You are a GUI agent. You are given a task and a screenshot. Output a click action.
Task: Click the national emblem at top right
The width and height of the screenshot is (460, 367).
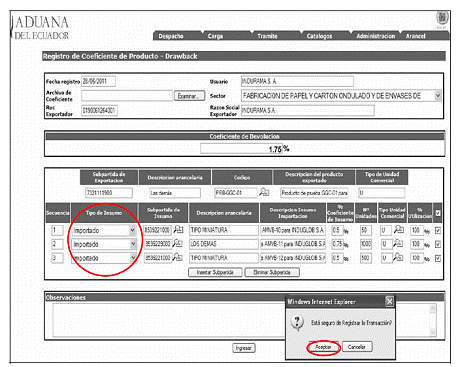pyautogui.click(x=442, y=18)
